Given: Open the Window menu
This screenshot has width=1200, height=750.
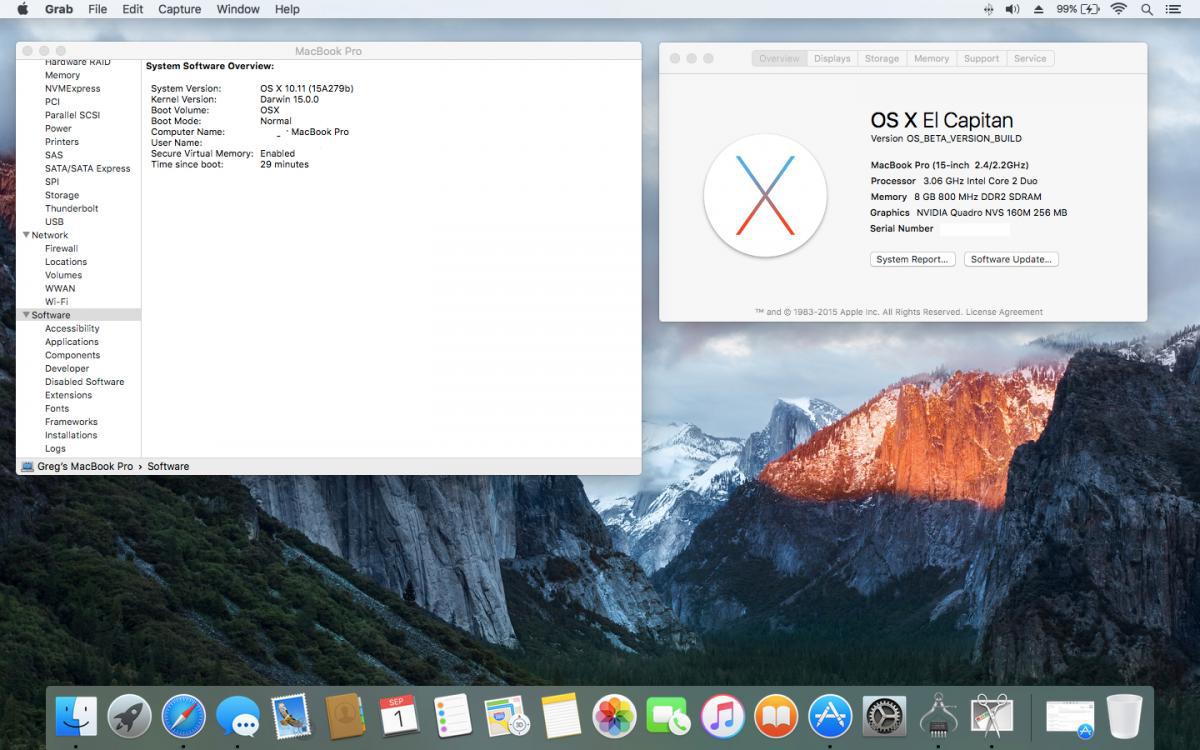Looking at the screenshot, I should click(x=238, y=9).
